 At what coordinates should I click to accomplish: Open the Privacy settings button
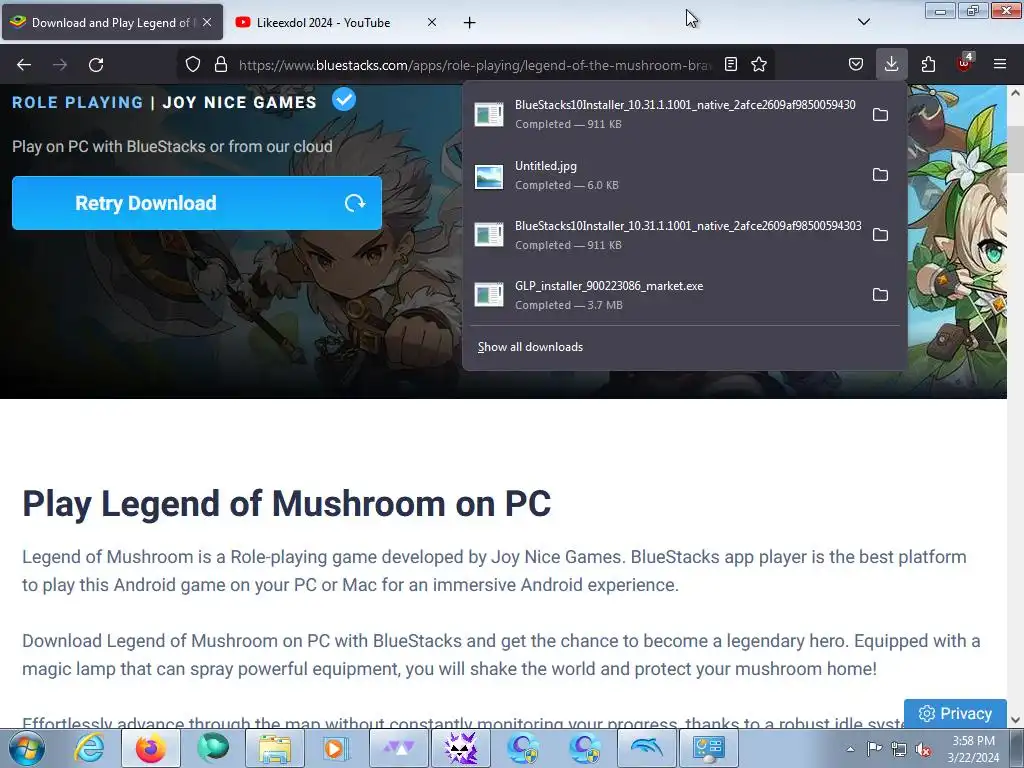point(955,714)
